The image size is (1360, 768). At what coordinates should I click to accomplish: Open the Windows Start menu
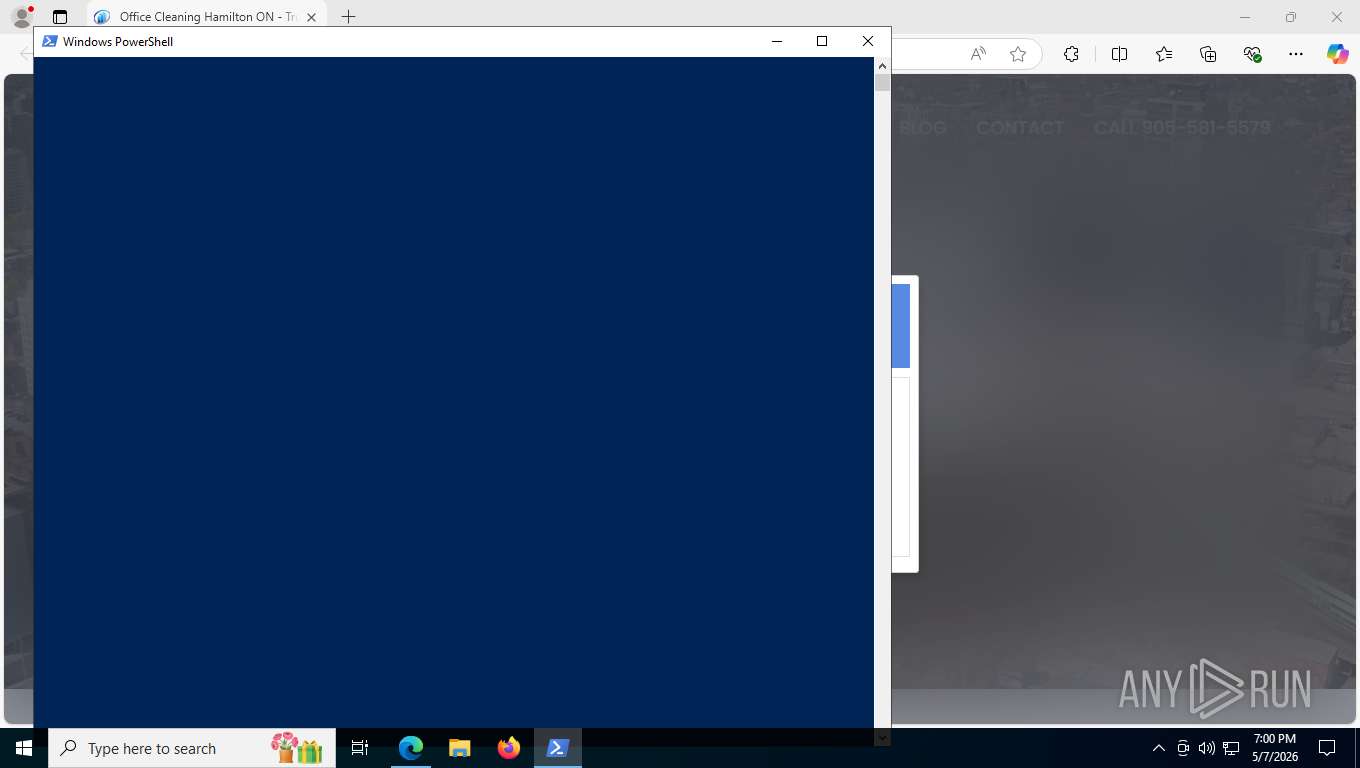[x=24, y=748]
